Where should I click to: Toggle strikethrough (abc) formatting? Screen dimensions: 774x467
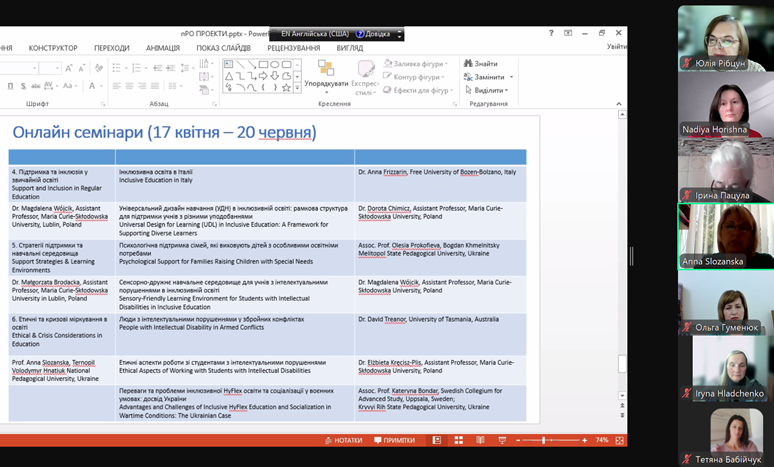36,86
